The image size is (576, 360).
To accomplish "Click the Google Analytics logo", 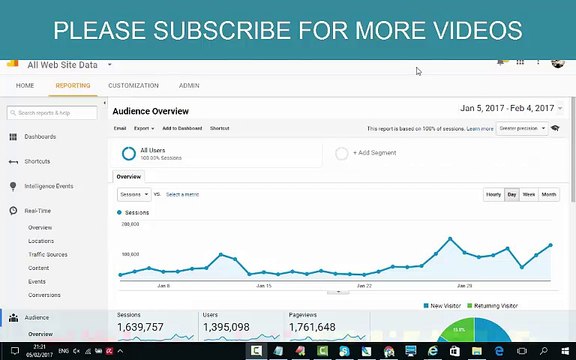I will coord(12,63).
